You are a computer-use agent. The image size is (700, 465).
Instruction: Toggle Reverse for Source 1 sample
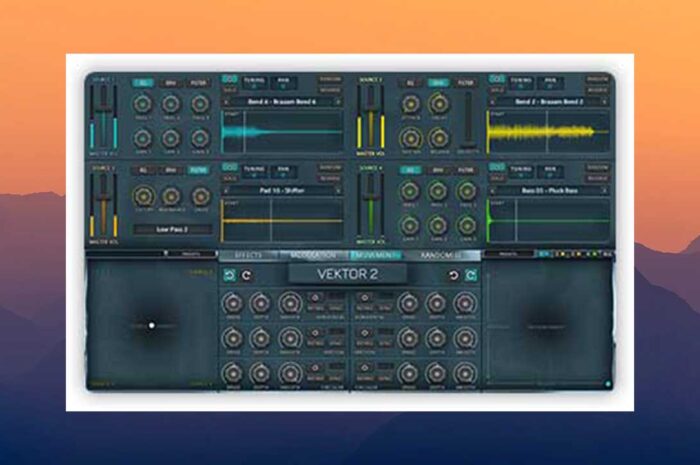330,91
